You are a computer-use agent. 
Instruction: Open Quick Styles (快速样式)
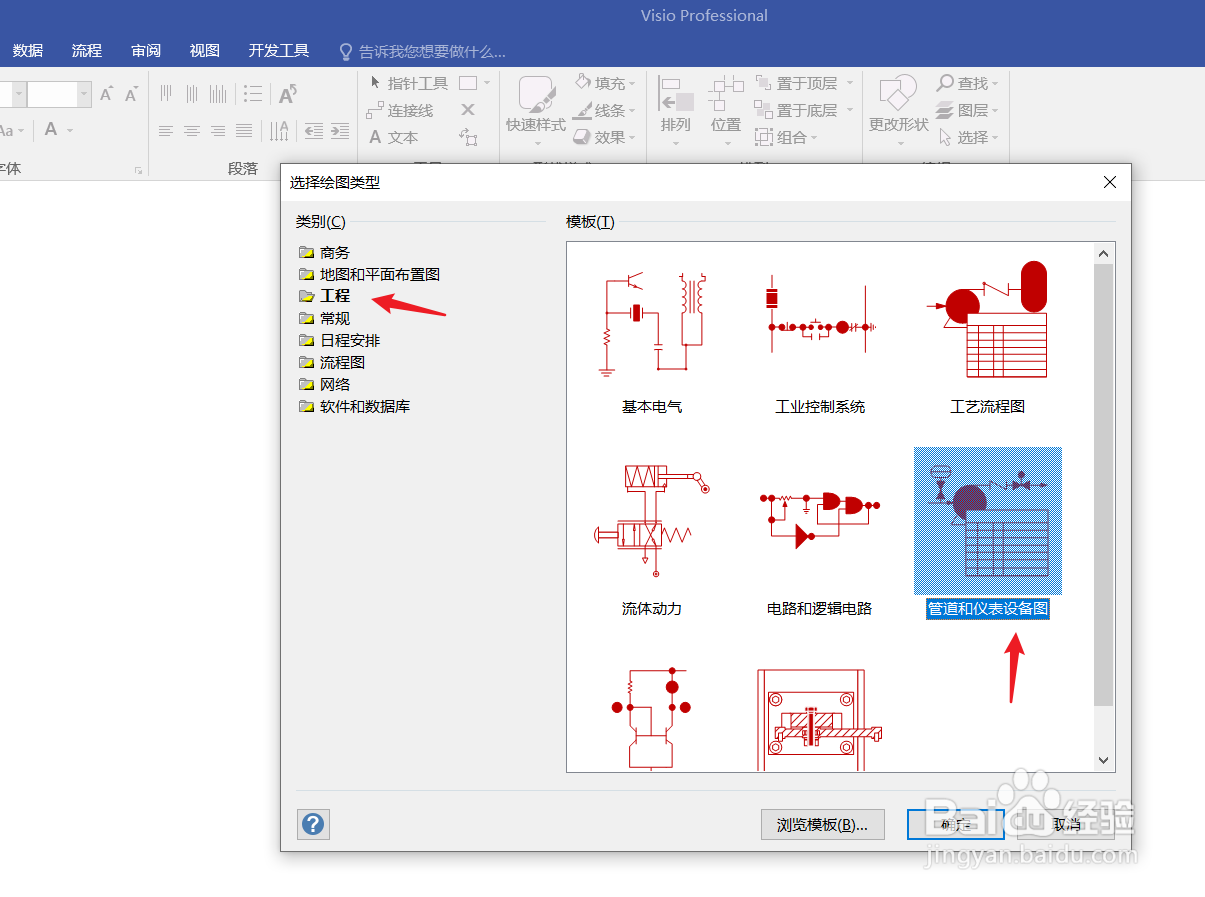pos(536,109)
